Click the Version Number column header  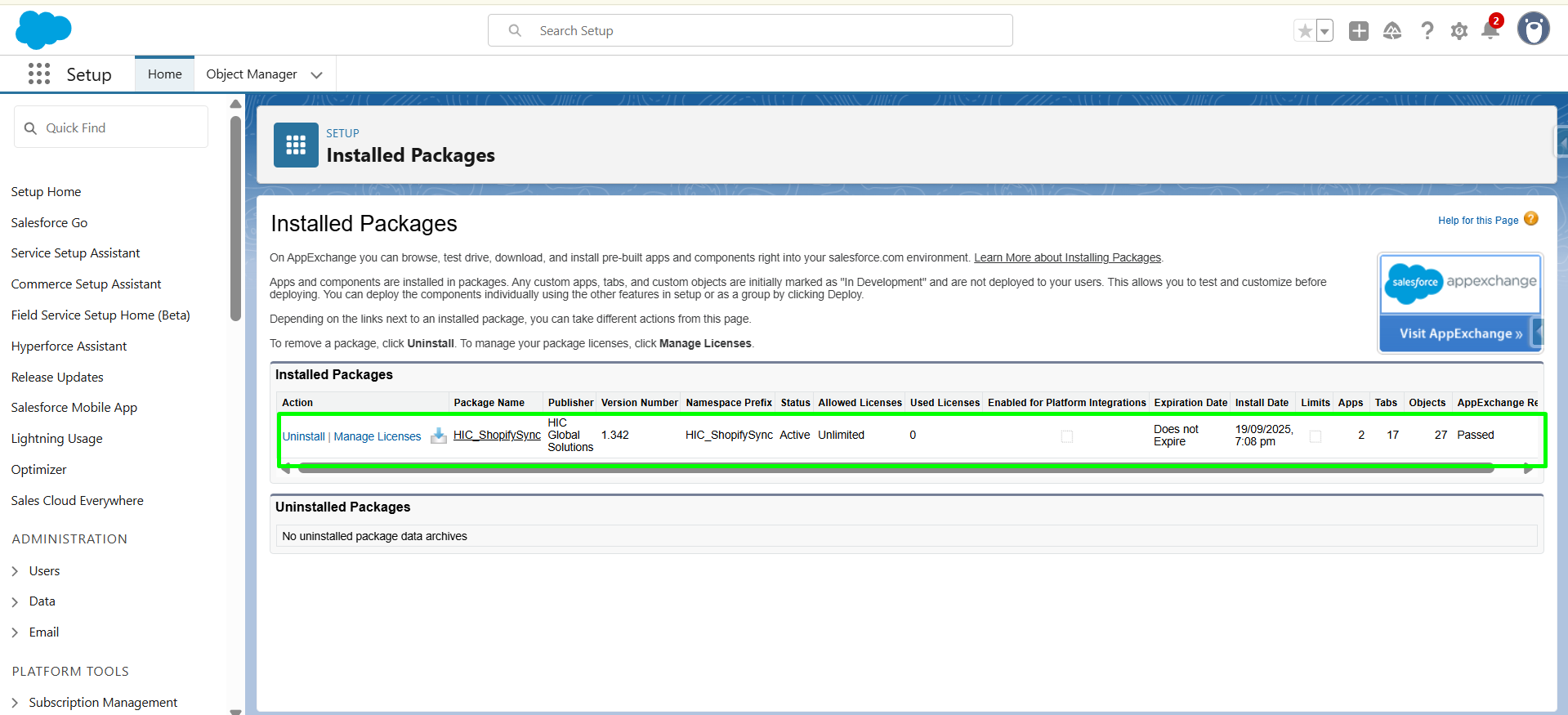coord(640,403)
